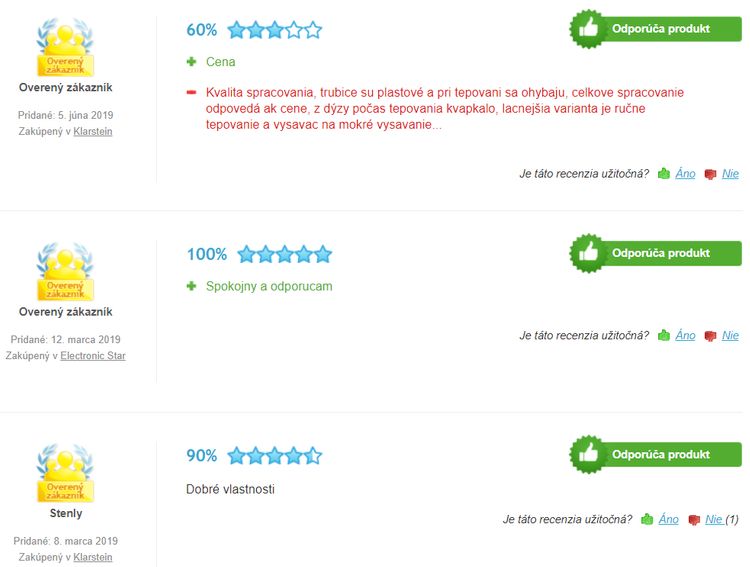This screenshot has height=567, width=750.
Task: Vote Nie on the 60% review
Action: 730,174
